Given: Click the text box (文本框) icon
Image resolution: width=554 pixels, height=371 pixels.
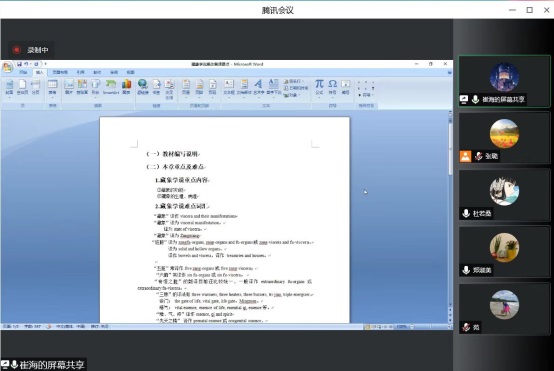Looking at the screenshot, I should 229,87.
